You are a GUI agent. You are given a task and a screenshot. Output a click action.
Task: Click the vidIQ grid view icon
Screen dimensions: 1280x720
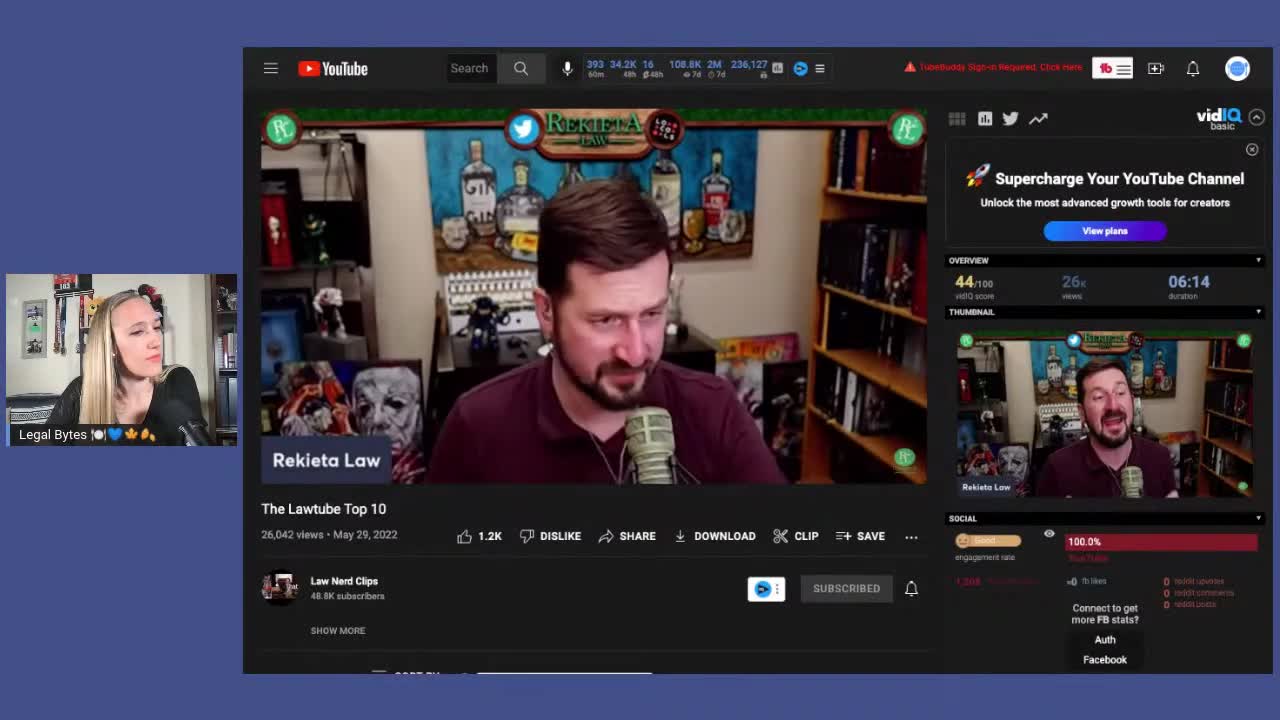click(x=957, y=118)
